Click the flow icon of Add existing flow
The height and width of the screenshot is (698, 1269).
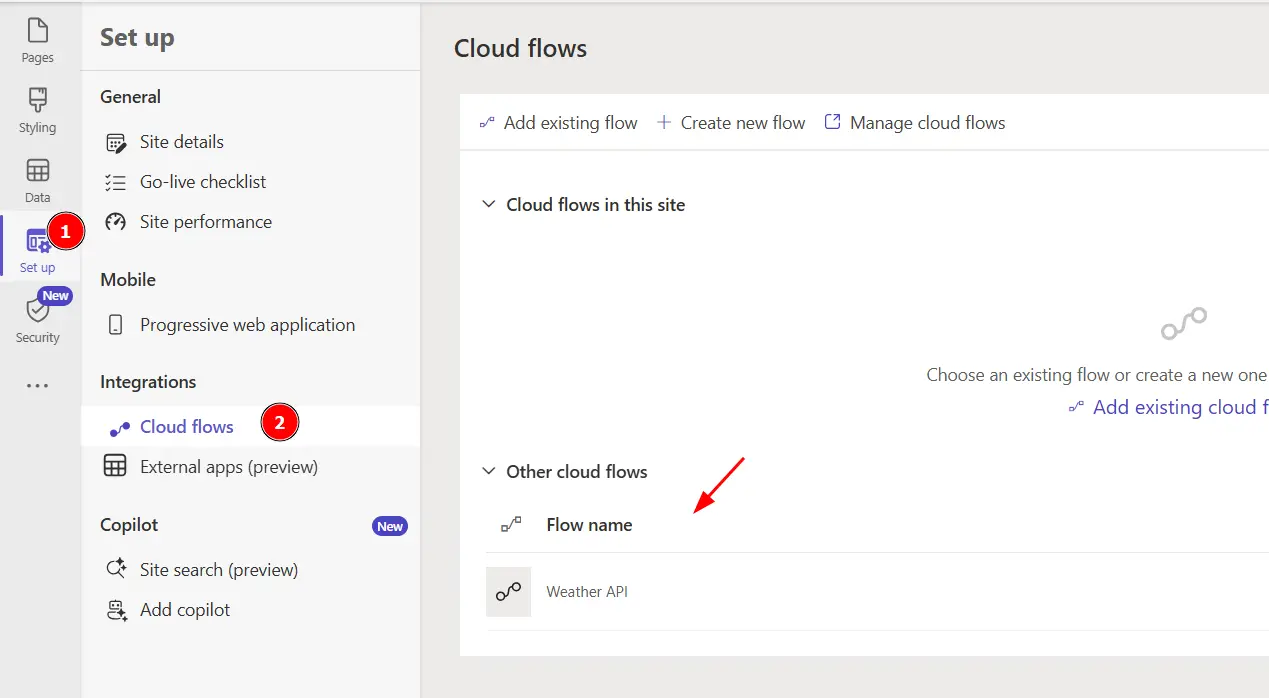pyautogui.click(x=487, y=122)
